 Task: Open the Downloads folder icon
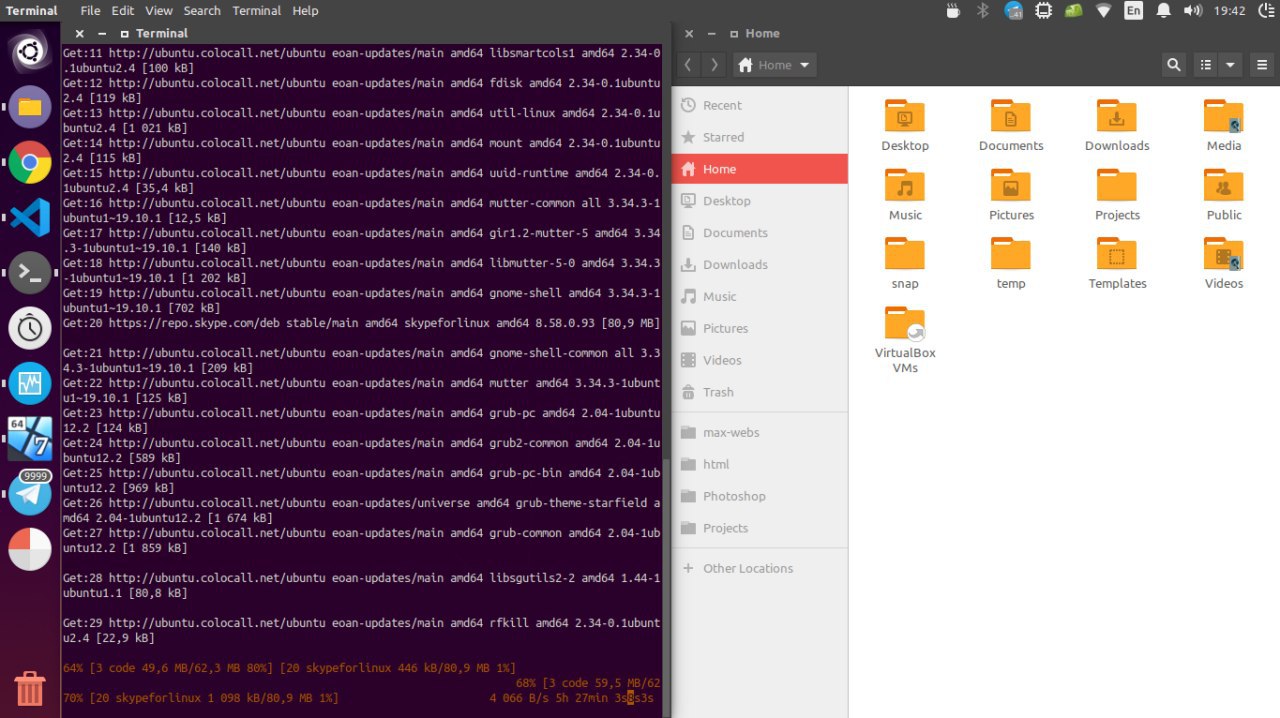1116,126
